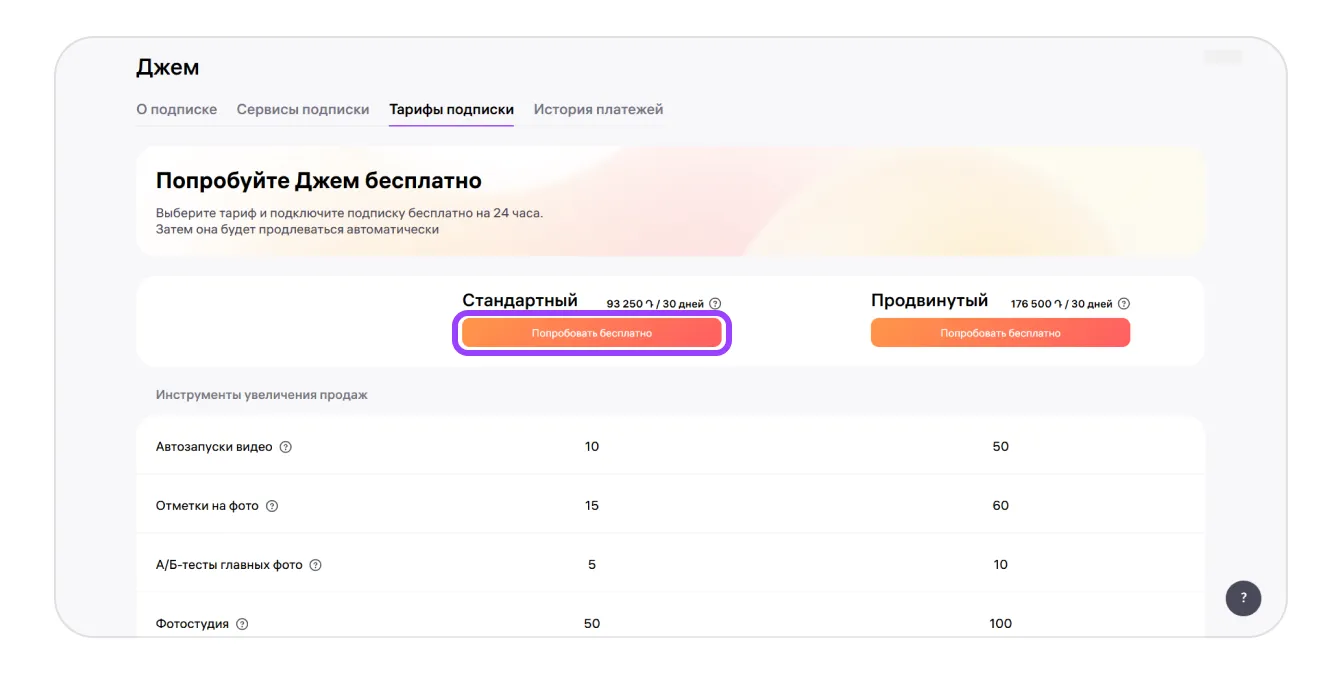Click the Стандартный plan title
This screenshot has height=674, width=1344.
click(x=519, y=301)
